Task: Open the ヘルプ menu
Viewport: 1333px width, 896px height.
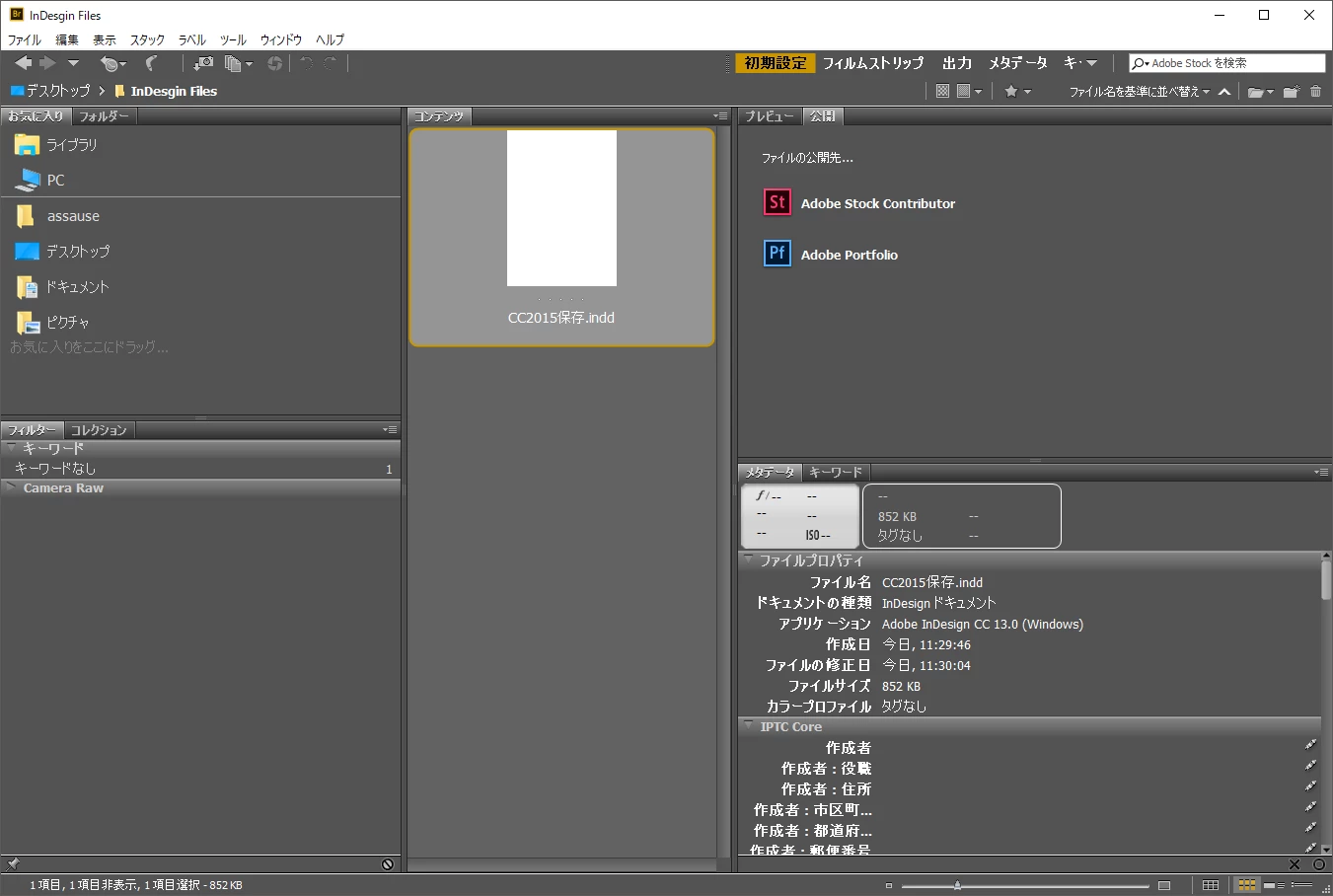Action: (x=331, y=39)
